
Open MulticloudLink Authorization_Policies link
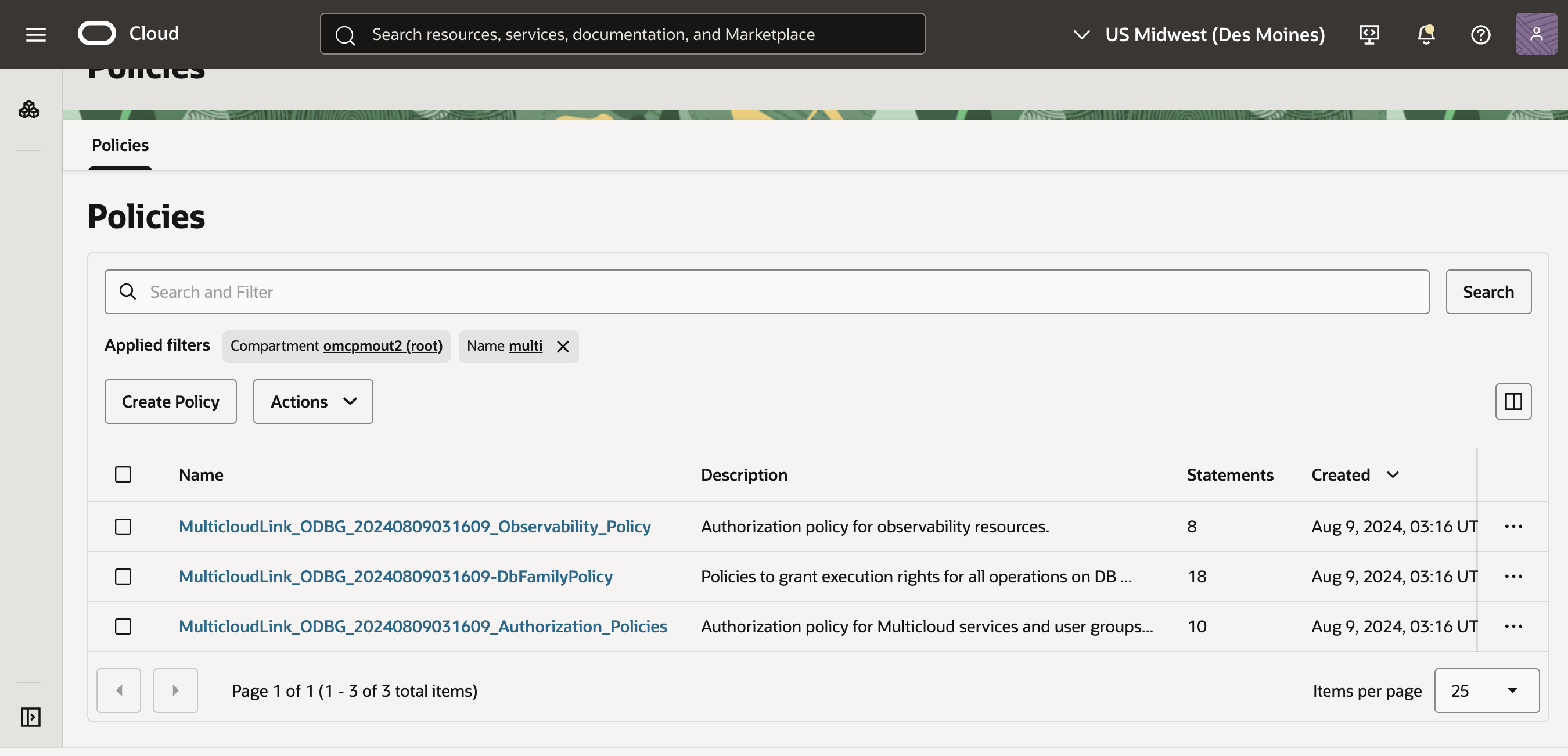click(423, 626)
